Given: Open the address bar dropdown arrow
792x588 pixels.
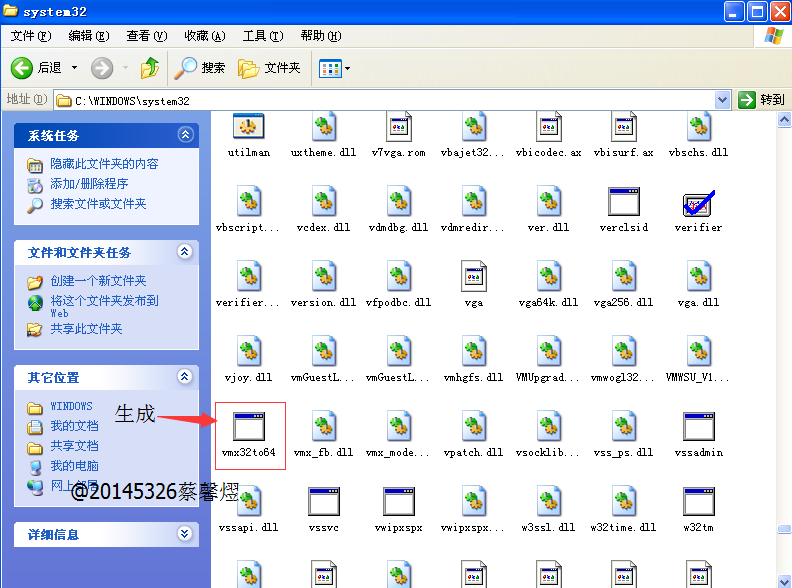Looking at the screenshot, I should tap(723, 100).
